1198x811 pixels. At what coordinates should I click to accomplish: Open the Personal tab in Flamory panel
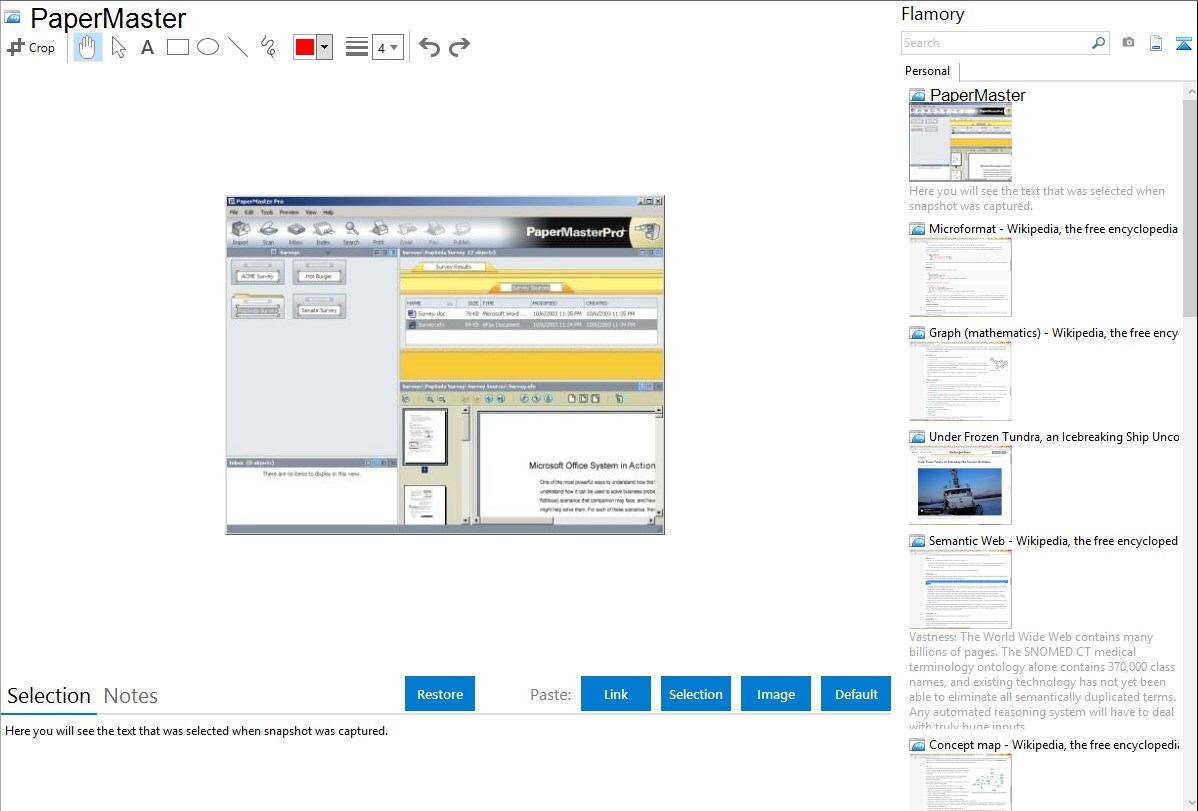pos(928,71)
